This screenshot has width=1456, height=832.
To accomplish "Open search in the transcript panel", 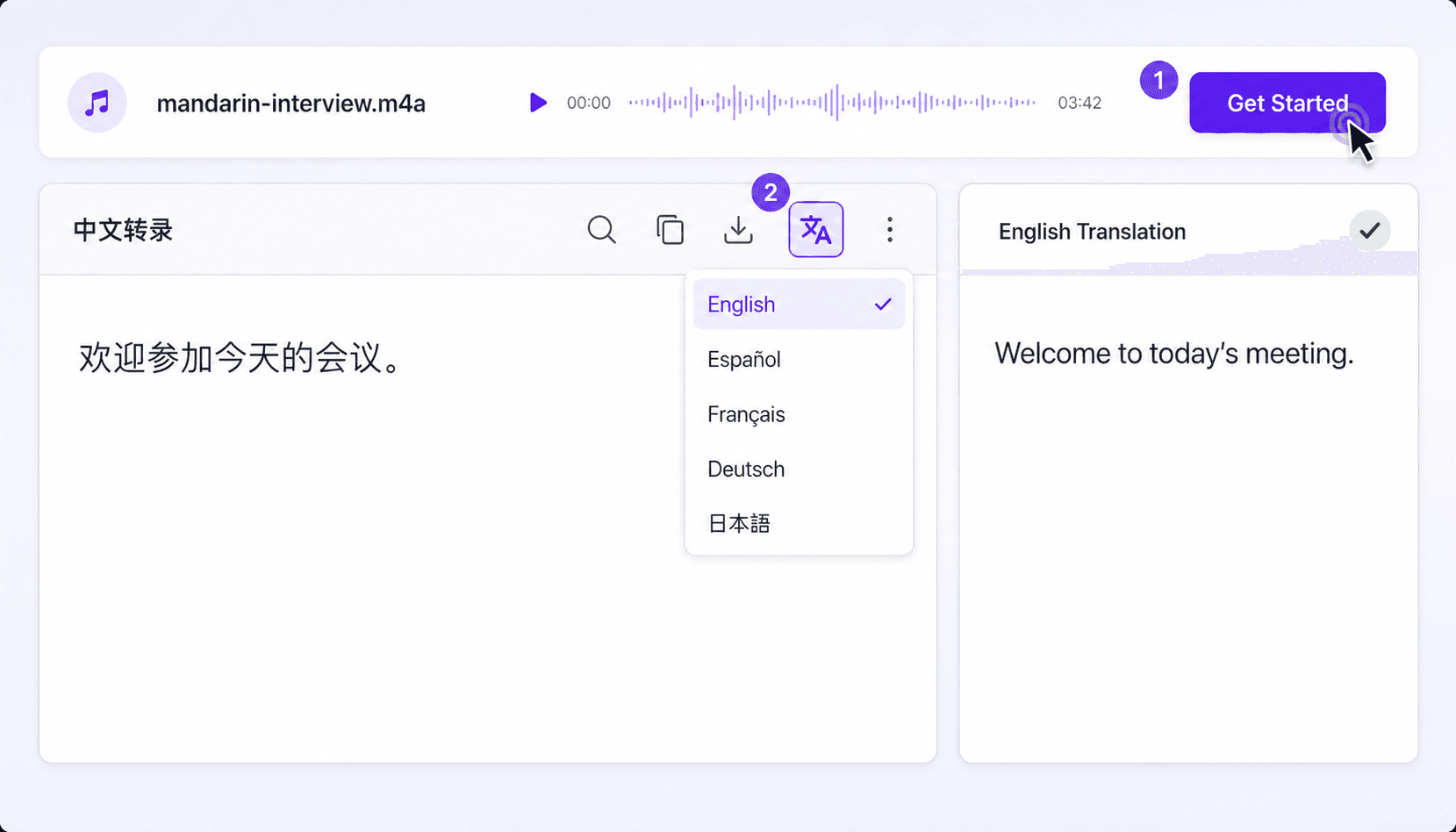I will click(601, 230).
